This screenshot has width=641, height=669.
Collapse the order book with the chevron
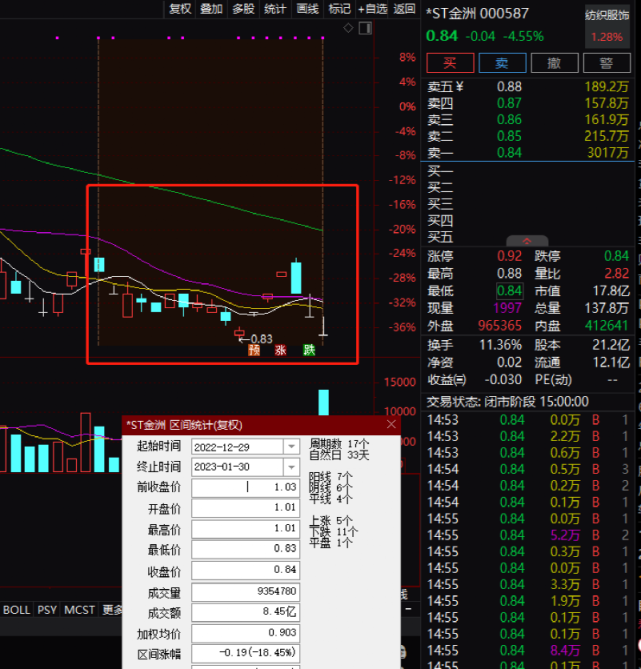click(x=529, y=241)
